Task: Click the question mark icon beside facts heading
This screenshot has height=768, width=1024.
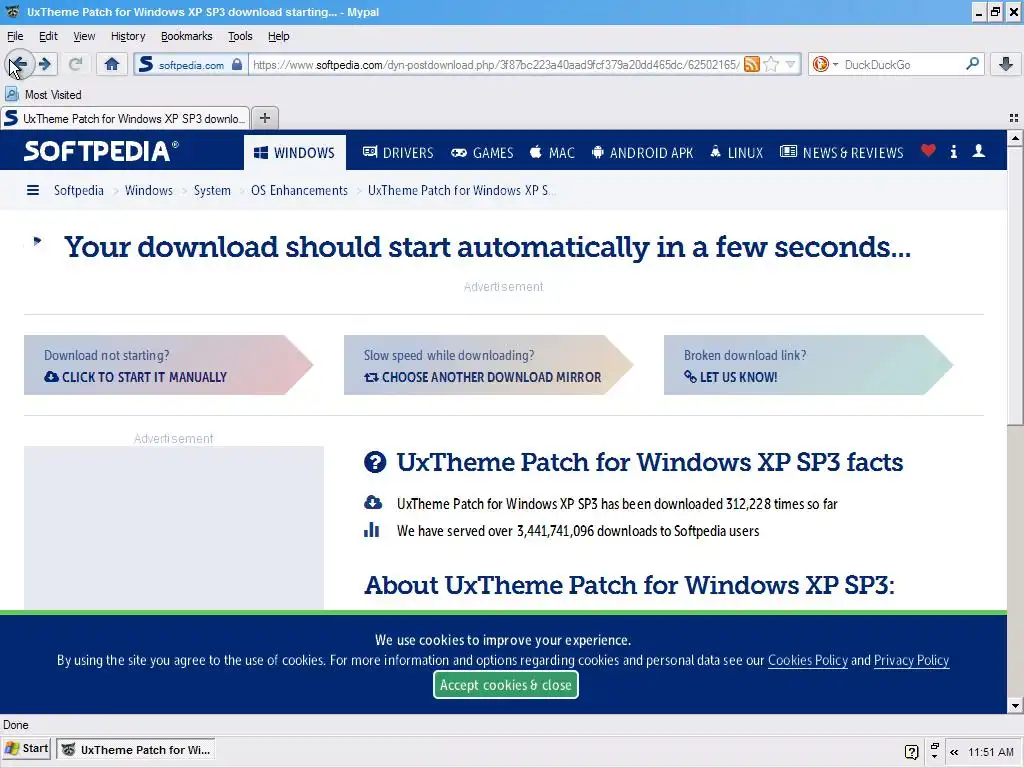Action: 375,462
